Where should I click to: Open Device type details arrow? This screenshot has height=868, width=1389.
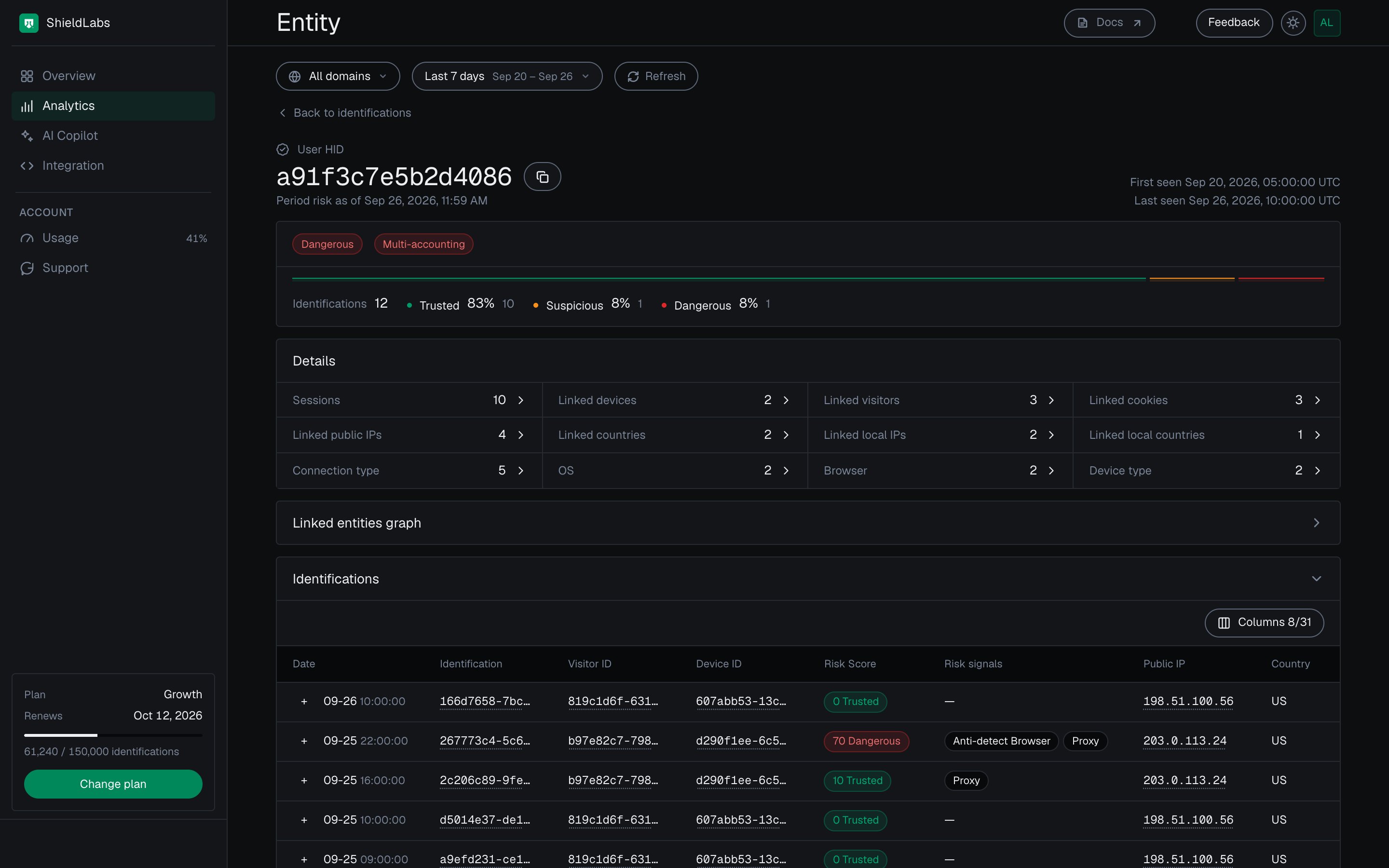(x=1317, y=471)
